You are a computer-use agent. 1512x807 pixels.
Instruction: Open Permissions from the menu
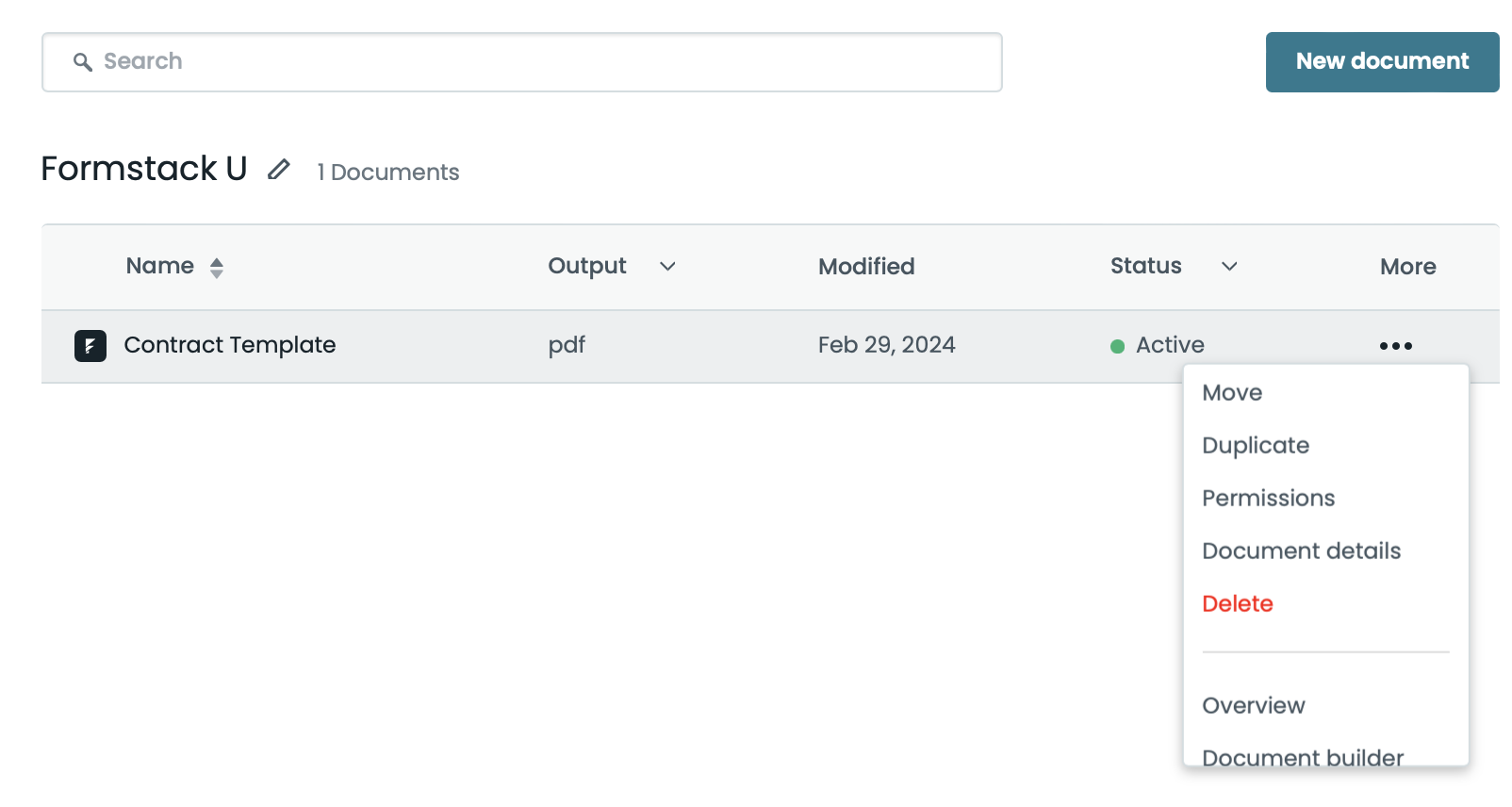click(1268, 499)
